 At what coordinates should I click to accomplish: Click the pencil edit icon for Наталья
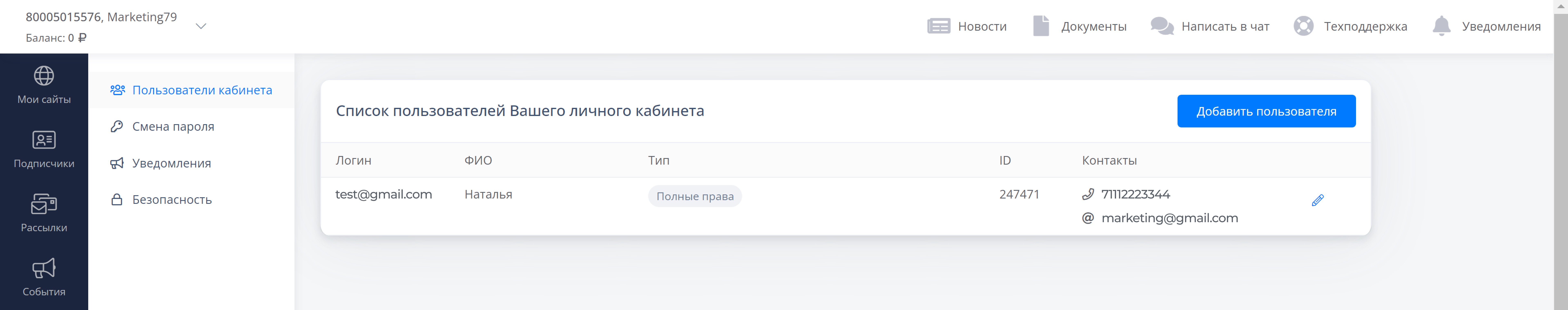1317,200
